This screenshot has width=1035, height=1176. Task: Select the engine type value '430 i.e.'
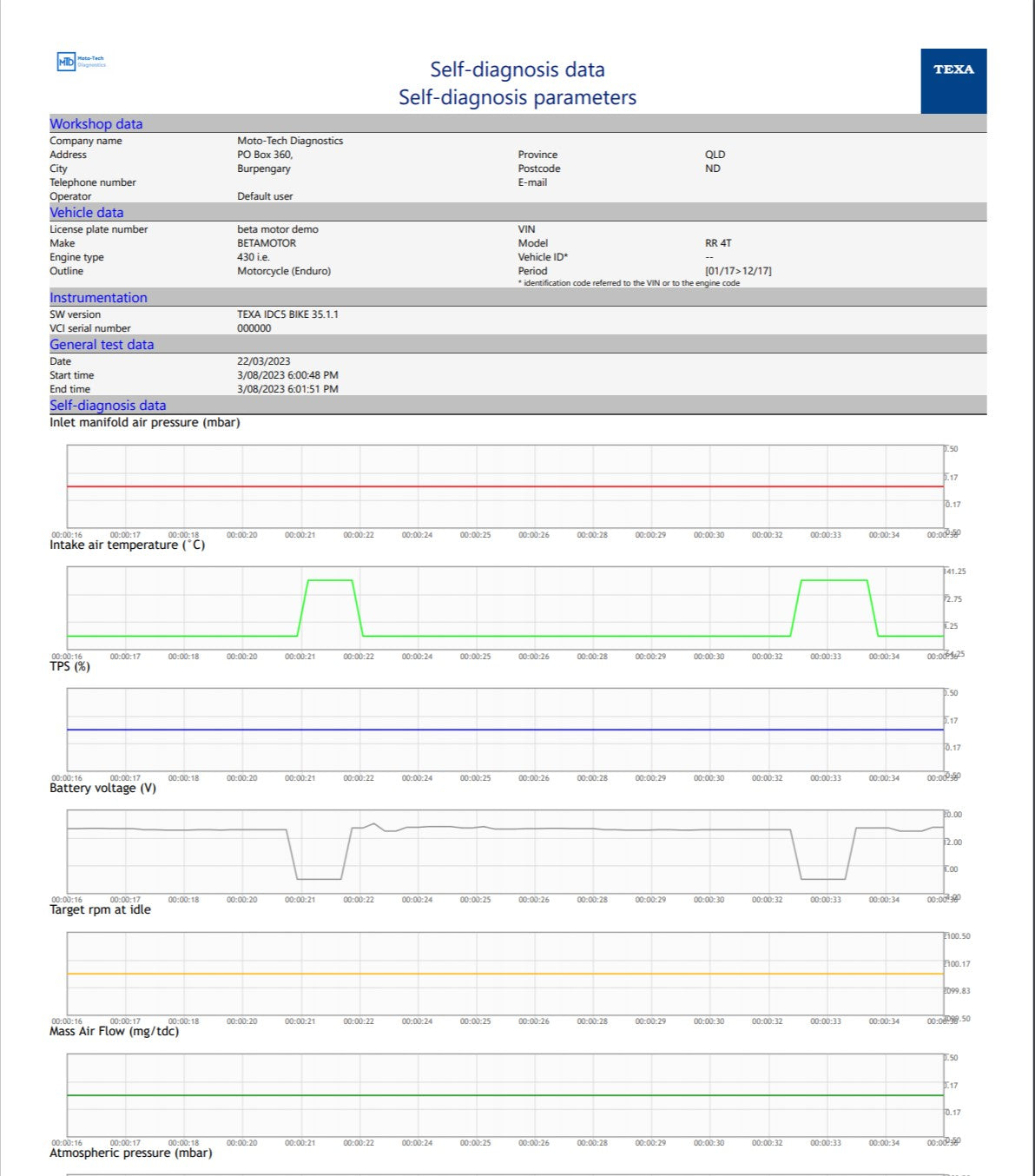(x=254, y=257)
